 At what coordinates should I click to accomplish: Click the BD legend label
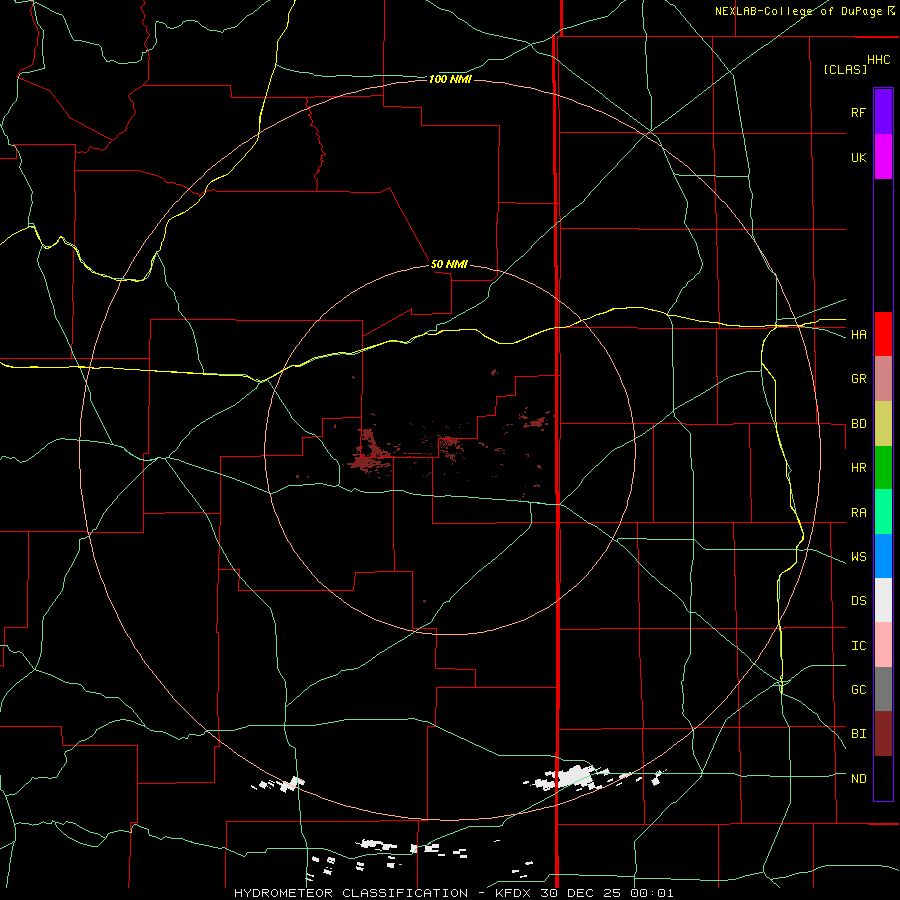click(x=858, y=424)
